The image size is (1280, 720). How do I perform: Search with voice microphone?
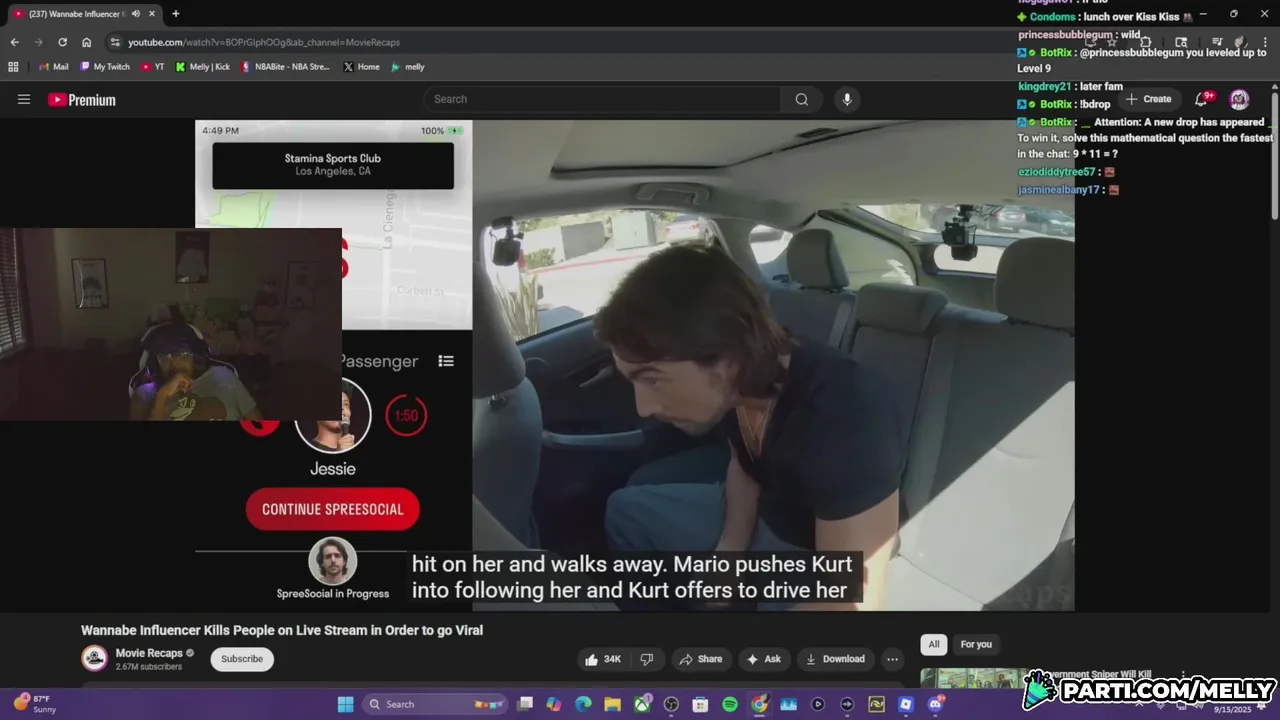tap(847, 99)
